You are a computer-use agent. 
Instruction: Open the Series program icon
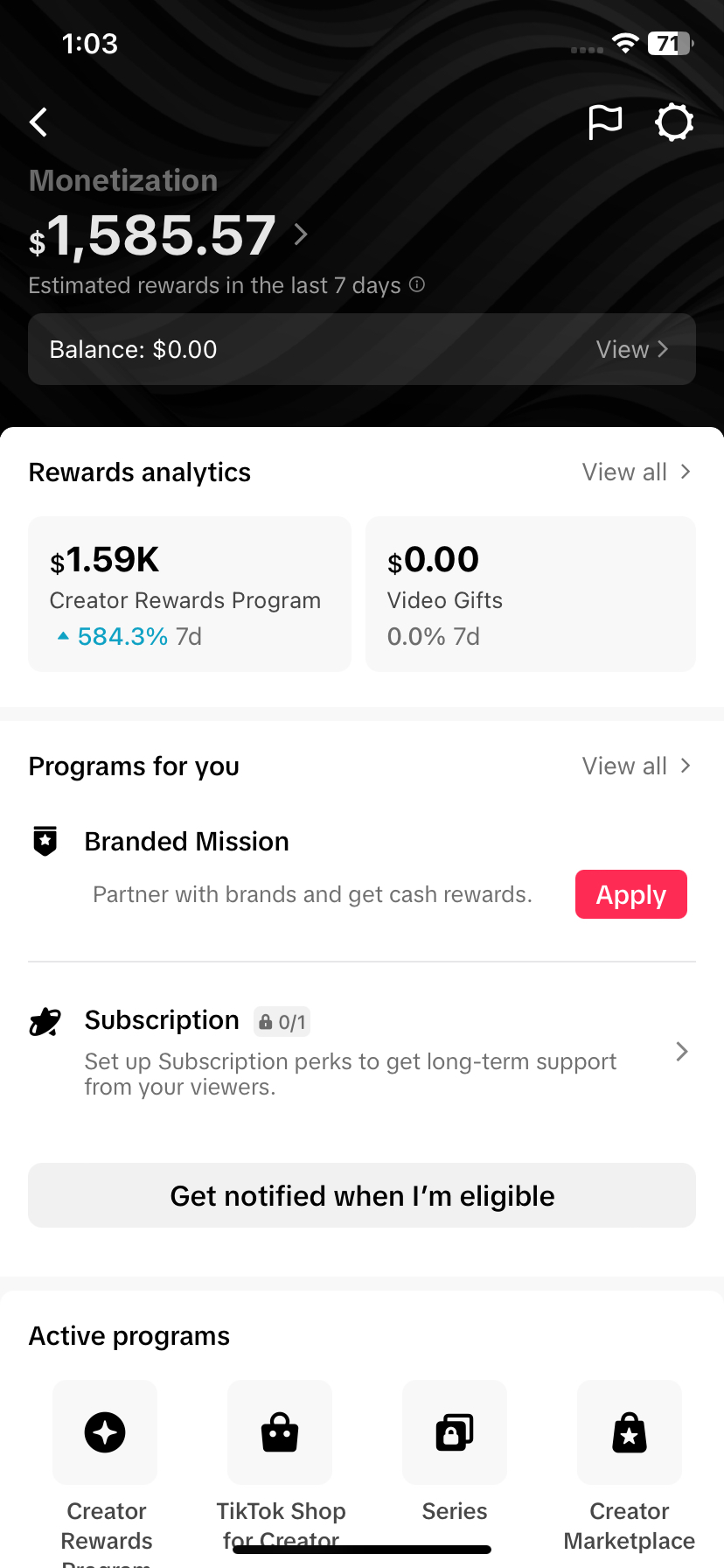point(455,1432)
